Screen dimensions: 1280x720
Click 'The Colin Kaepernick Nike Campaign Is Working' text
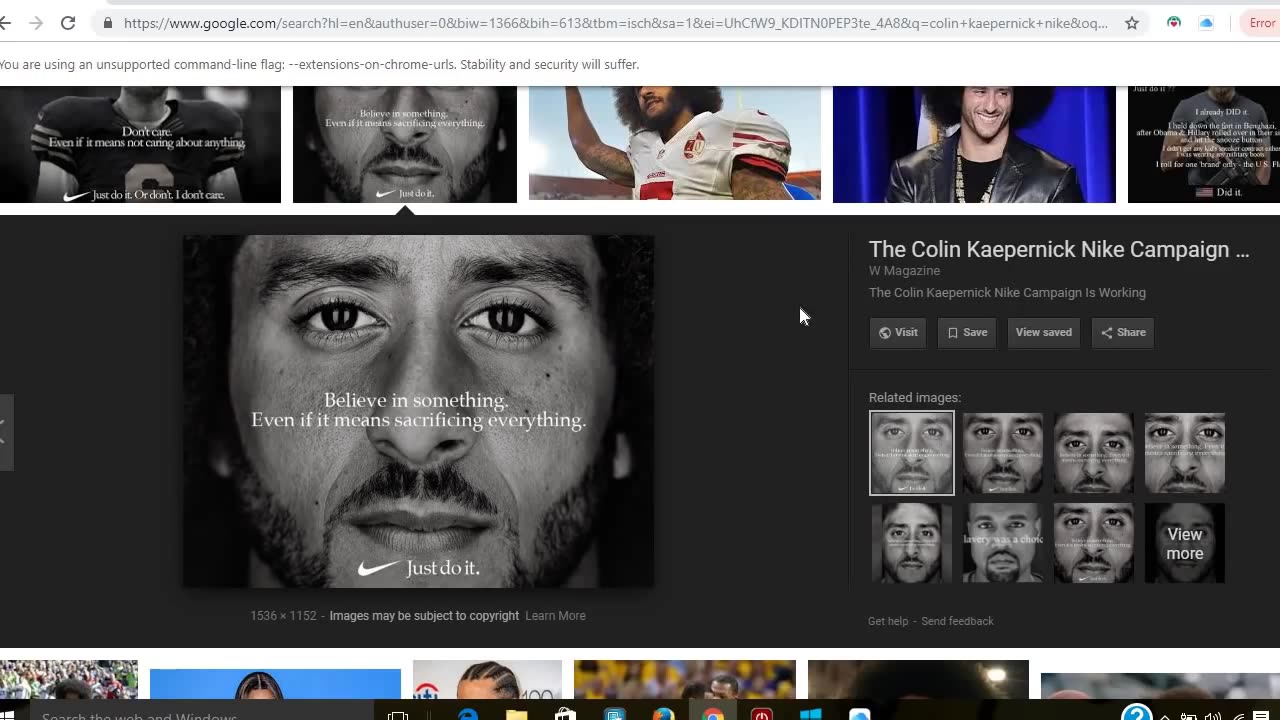[1007, 293]
